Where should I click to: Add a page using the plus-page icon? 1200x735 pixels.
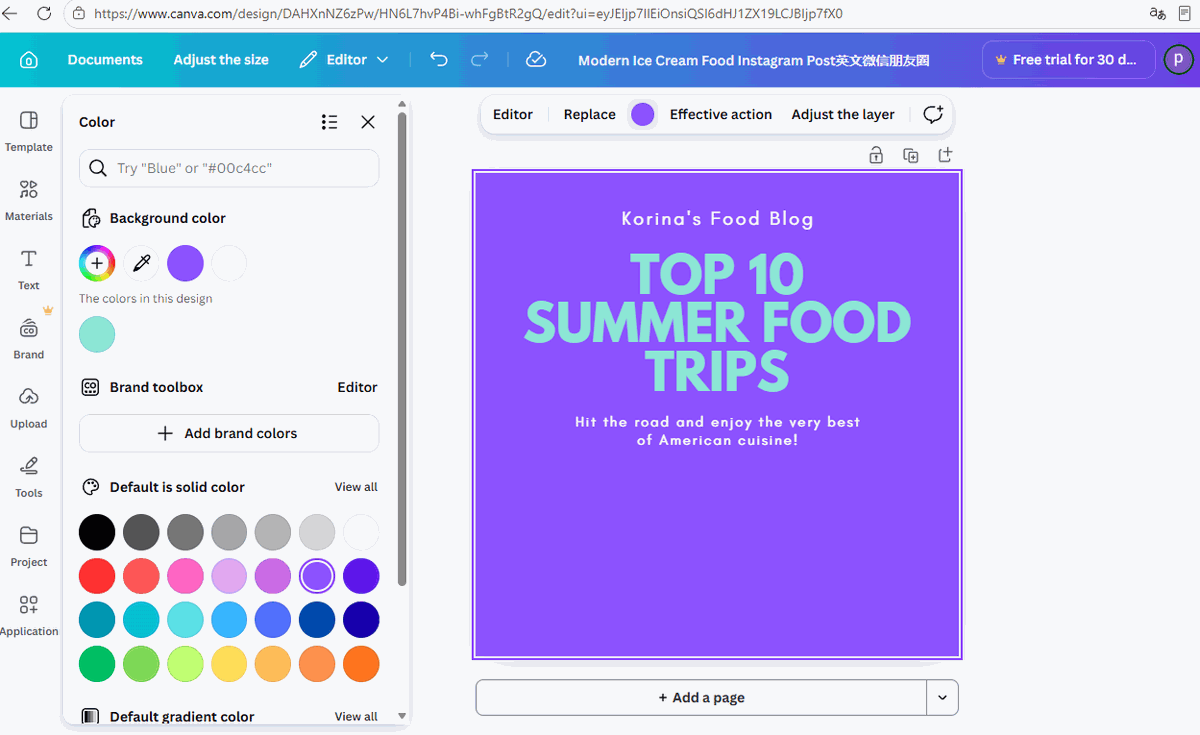945,155
